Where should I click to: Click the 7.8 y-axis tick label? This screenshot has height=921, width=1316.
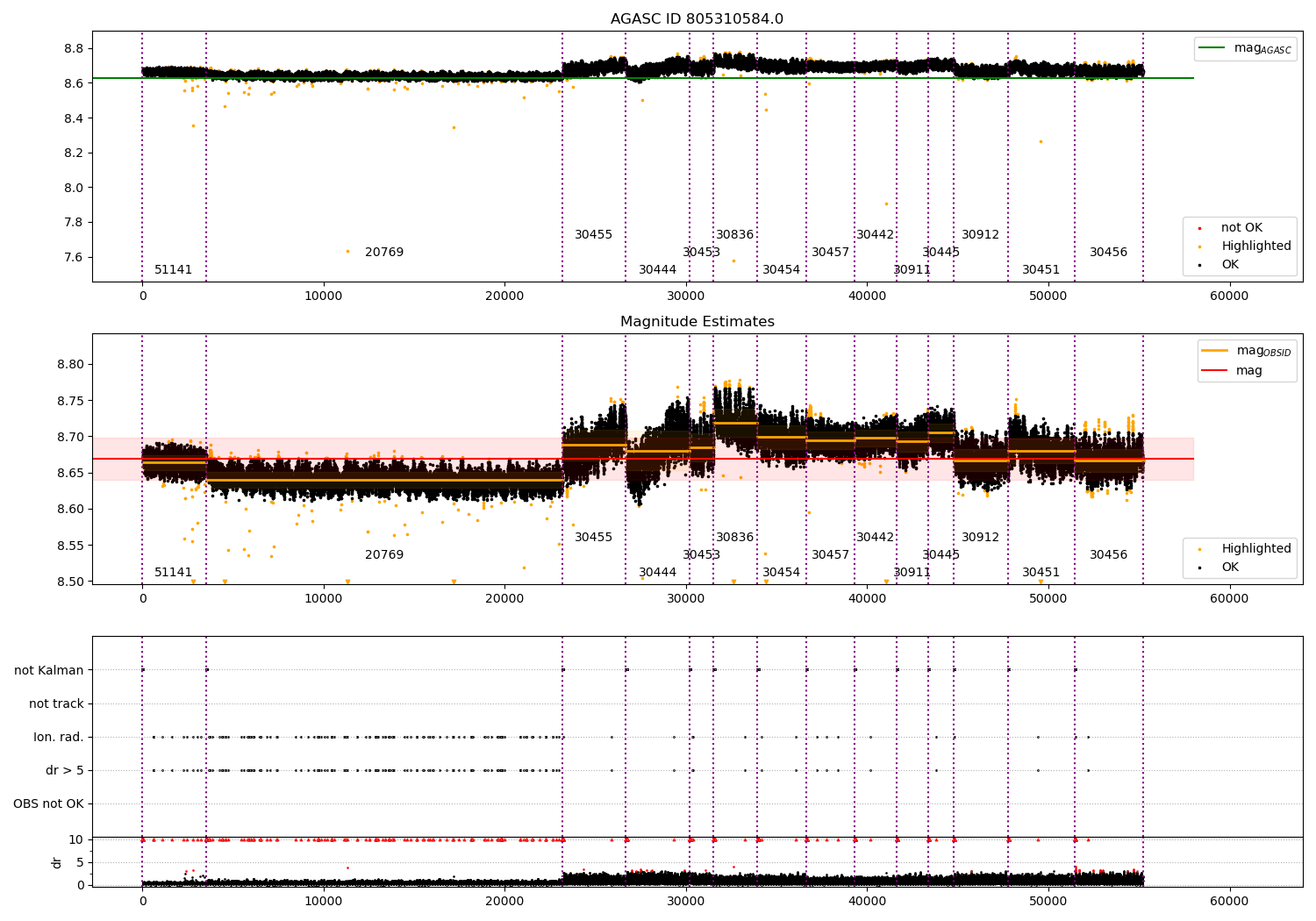coord(74,223)
